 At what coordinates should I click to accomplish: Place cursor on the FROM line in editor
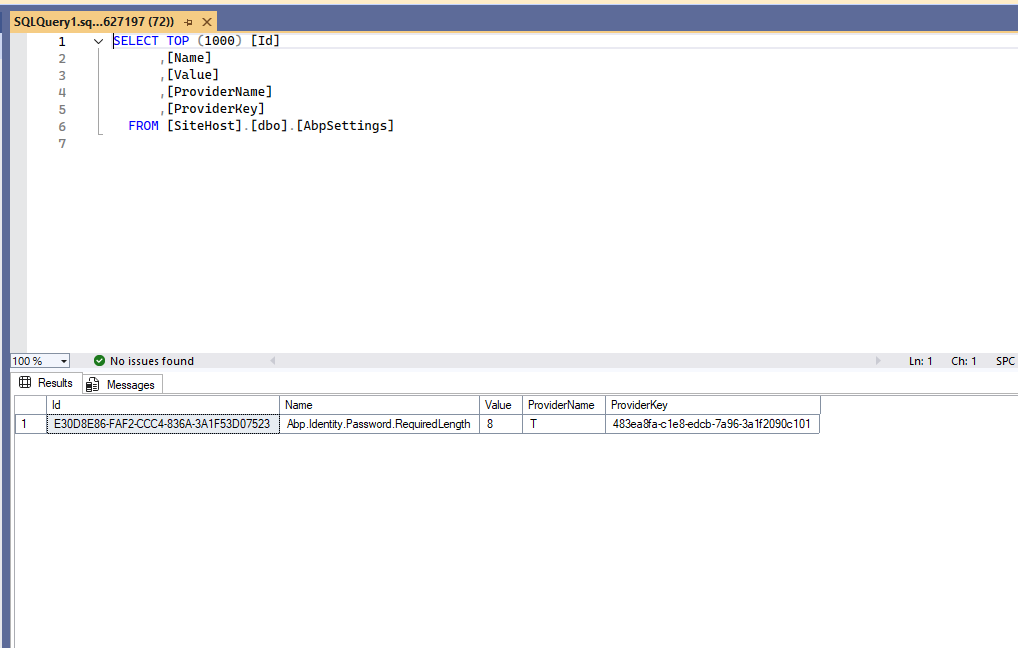261,126
